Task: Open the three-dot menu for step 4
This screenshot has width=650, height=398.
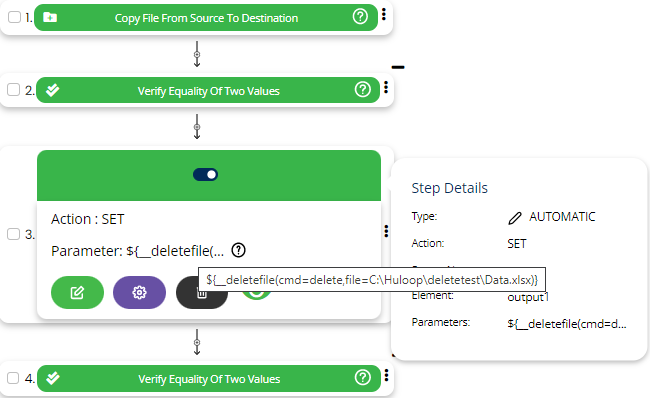Action: click(386, 375)
